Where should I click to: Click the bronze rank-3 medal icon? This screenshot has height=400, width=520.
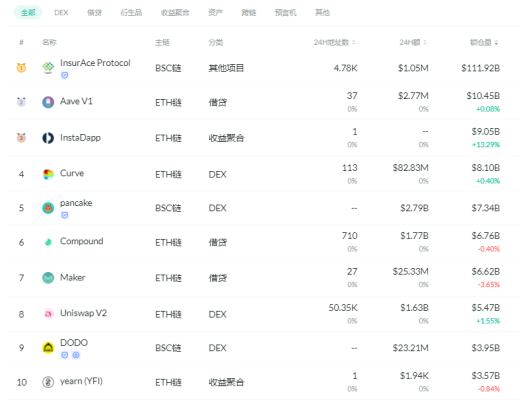coord(21,137)
